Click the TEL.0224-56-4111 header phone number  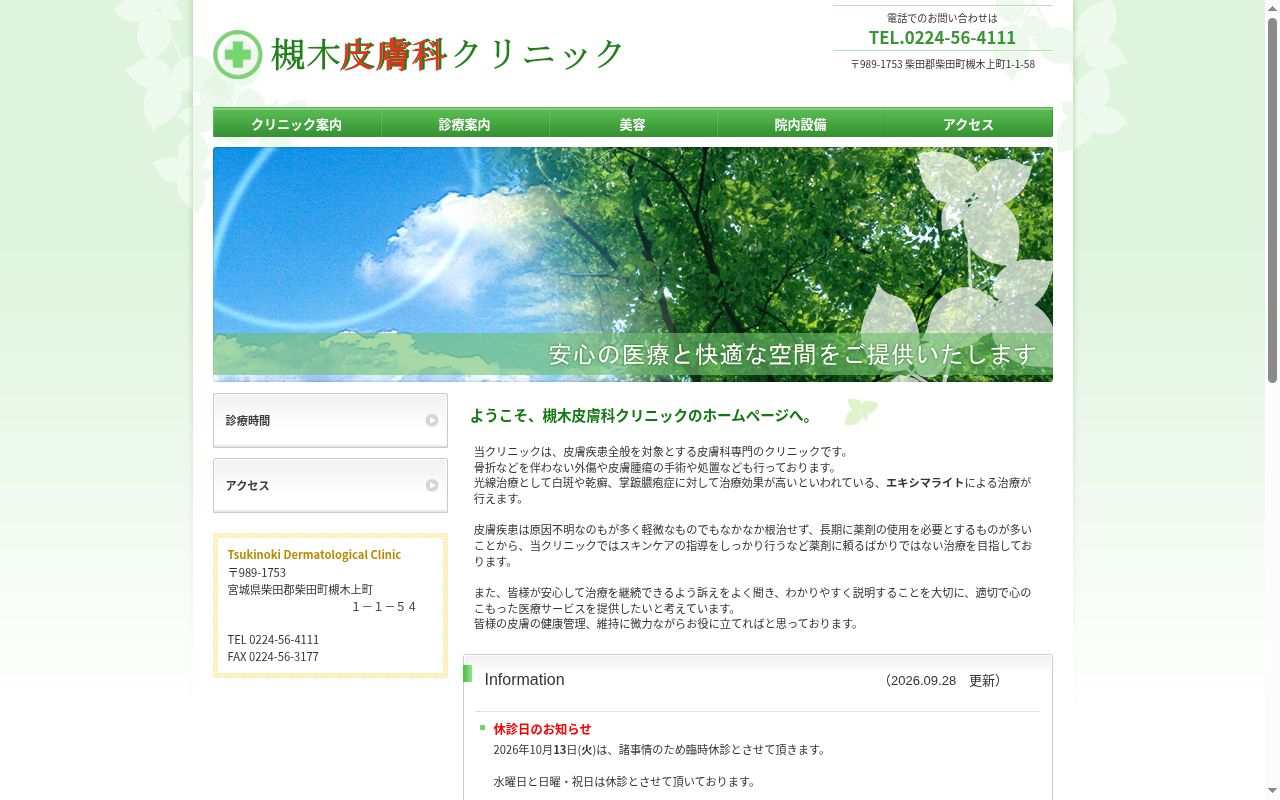[x=942, y=37]
